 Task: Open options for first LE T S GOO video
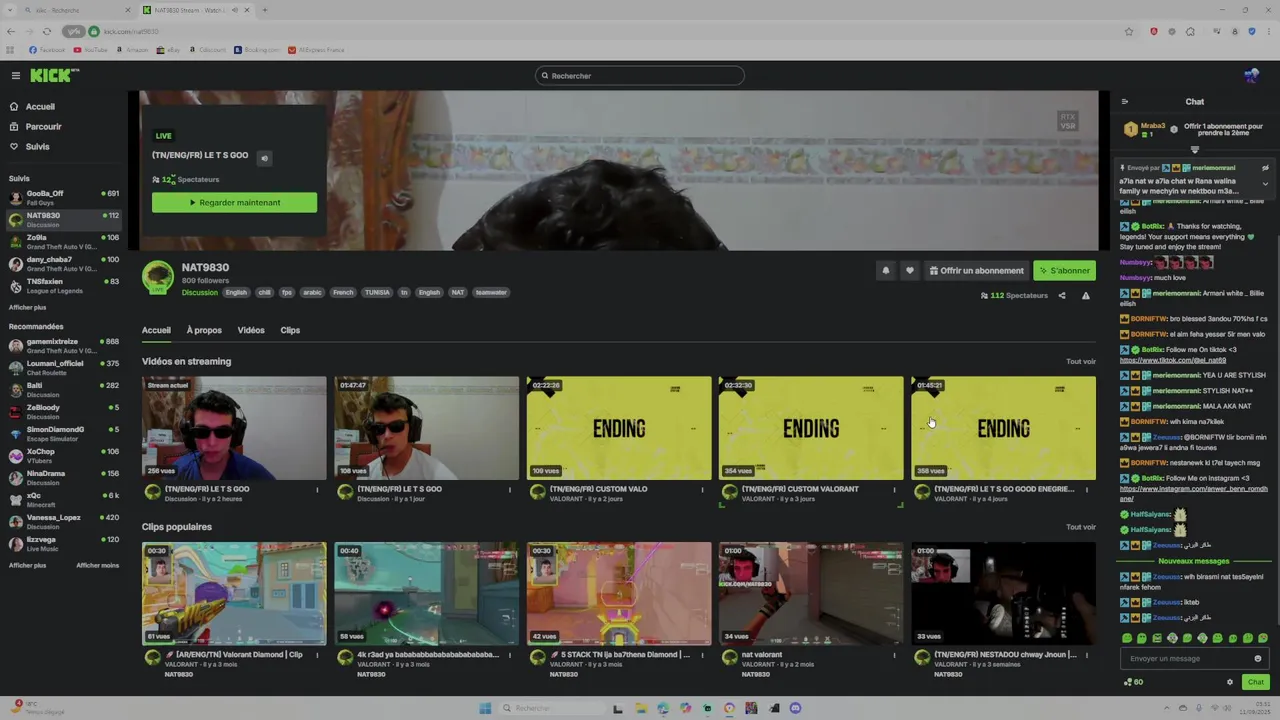[318, 490]
